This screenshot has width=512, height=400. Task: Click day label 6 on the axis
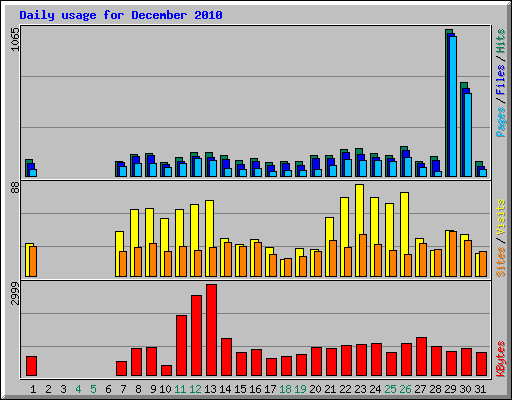point(108,389)
